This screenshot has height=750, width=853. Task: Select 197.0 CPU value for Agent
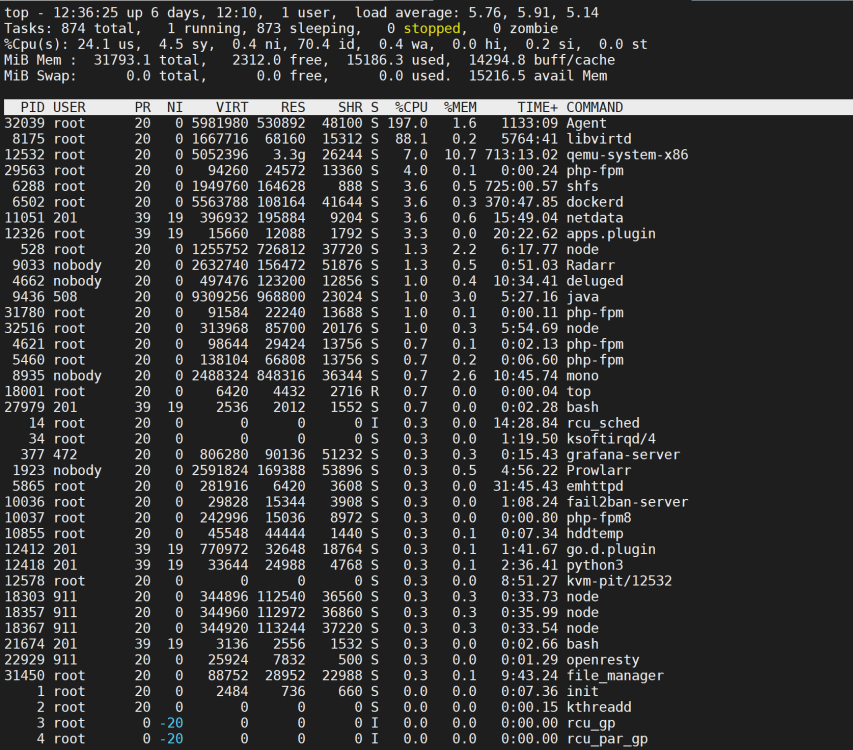pos(407,123)
